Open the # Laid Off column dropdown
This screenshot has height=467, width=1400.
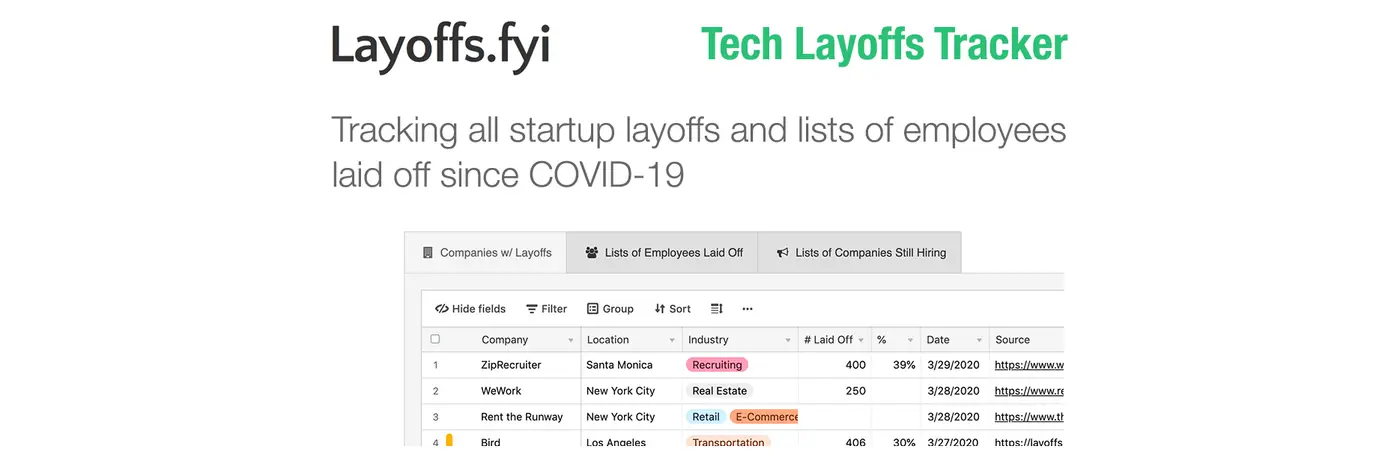[x=861, y=341]
